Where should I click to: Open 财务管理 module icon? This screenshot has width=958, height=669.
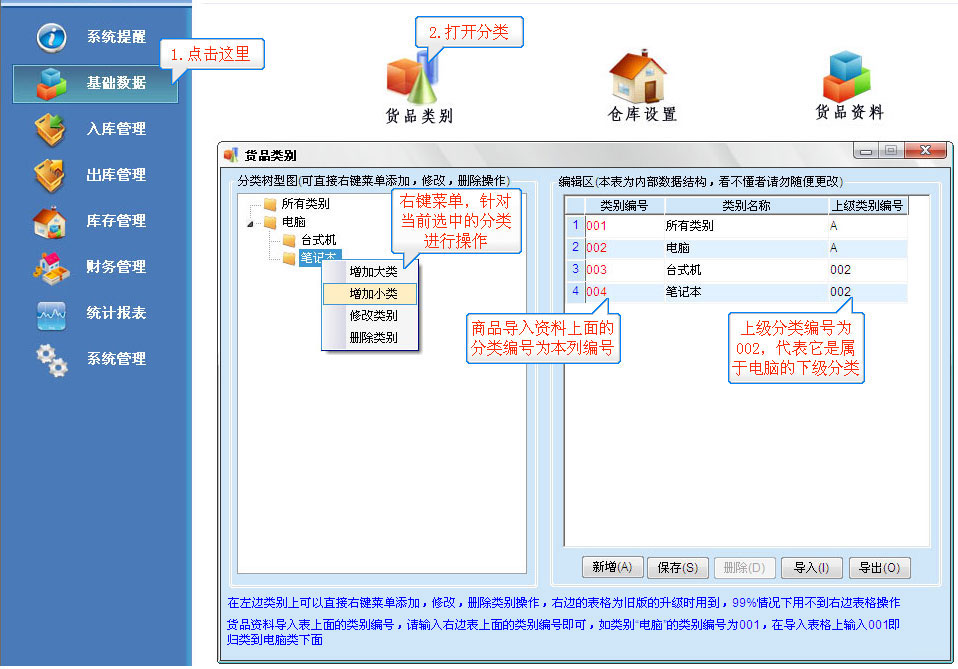coord(50,267)
